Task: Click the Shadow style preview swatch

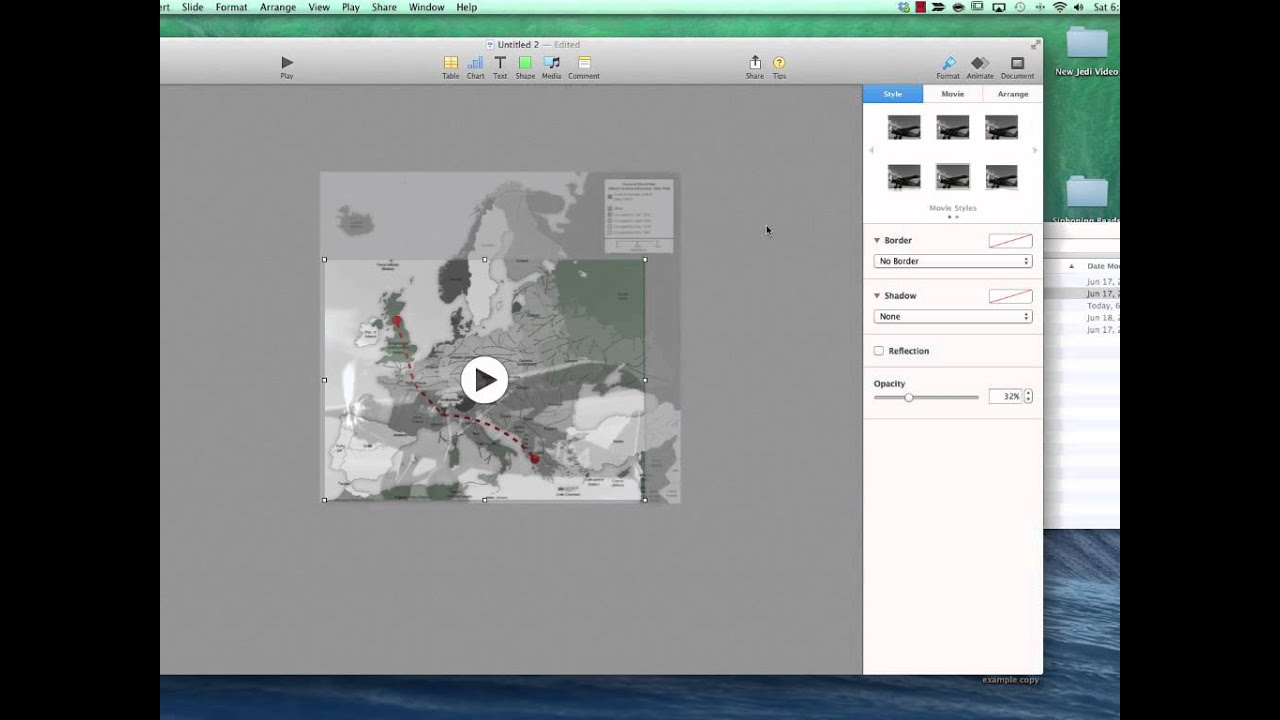Action: pyautogui.click(x=1010, y=297)
